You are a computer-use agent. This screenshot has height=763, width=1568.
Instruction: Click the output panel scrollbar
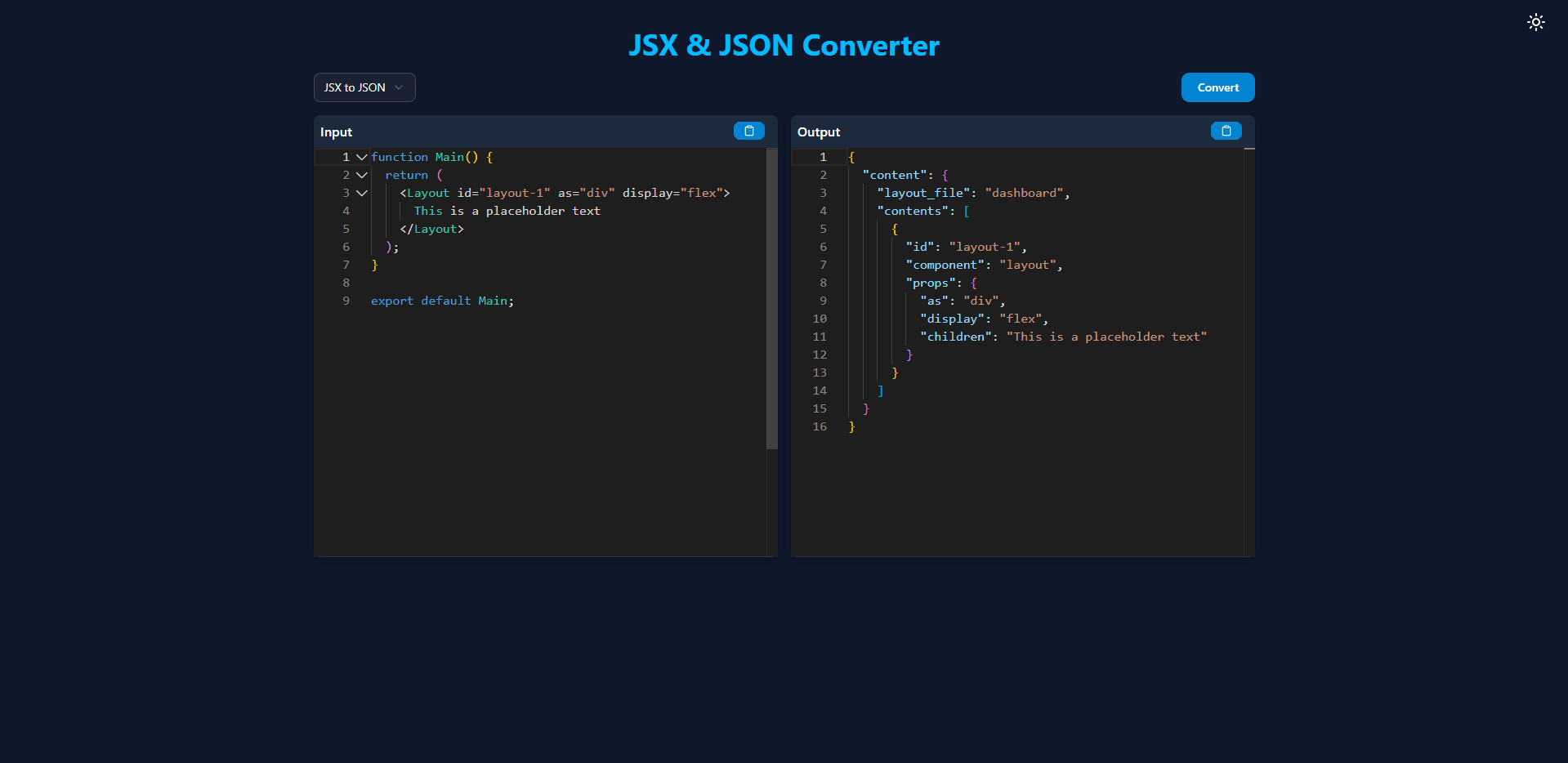(1249, 149)
